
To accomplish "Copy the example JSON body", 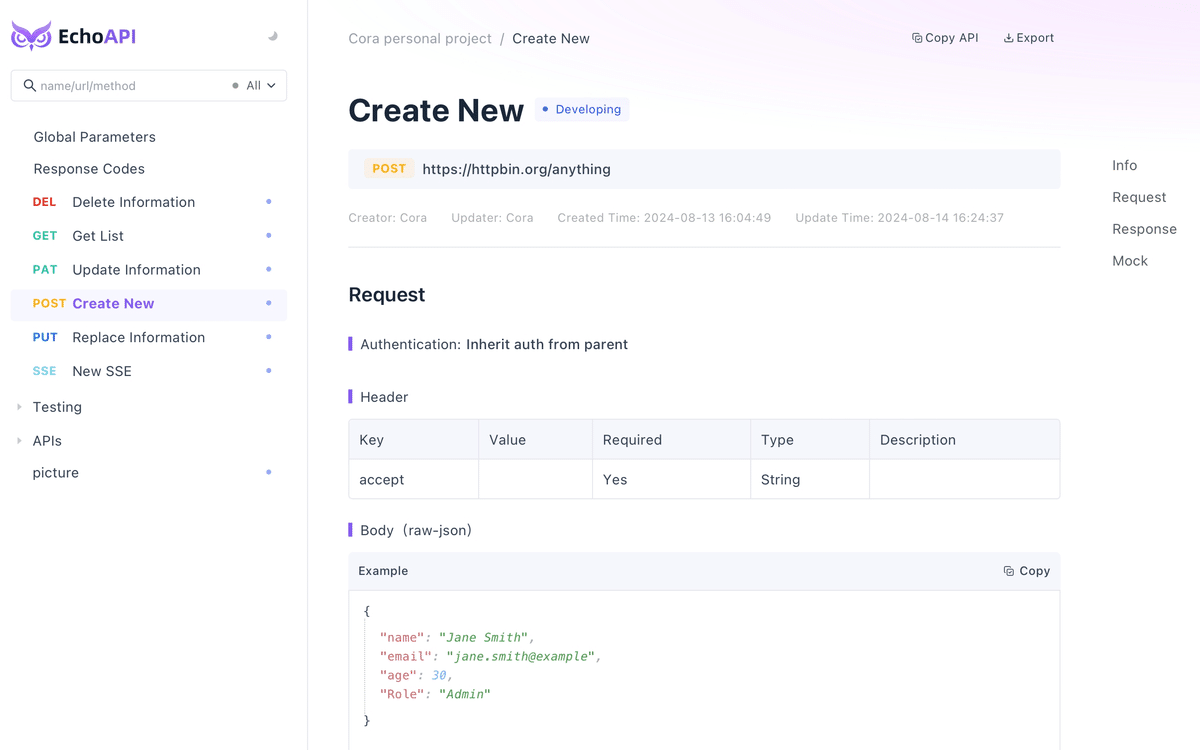I will pyautogui.click(x=1027, y=571).
